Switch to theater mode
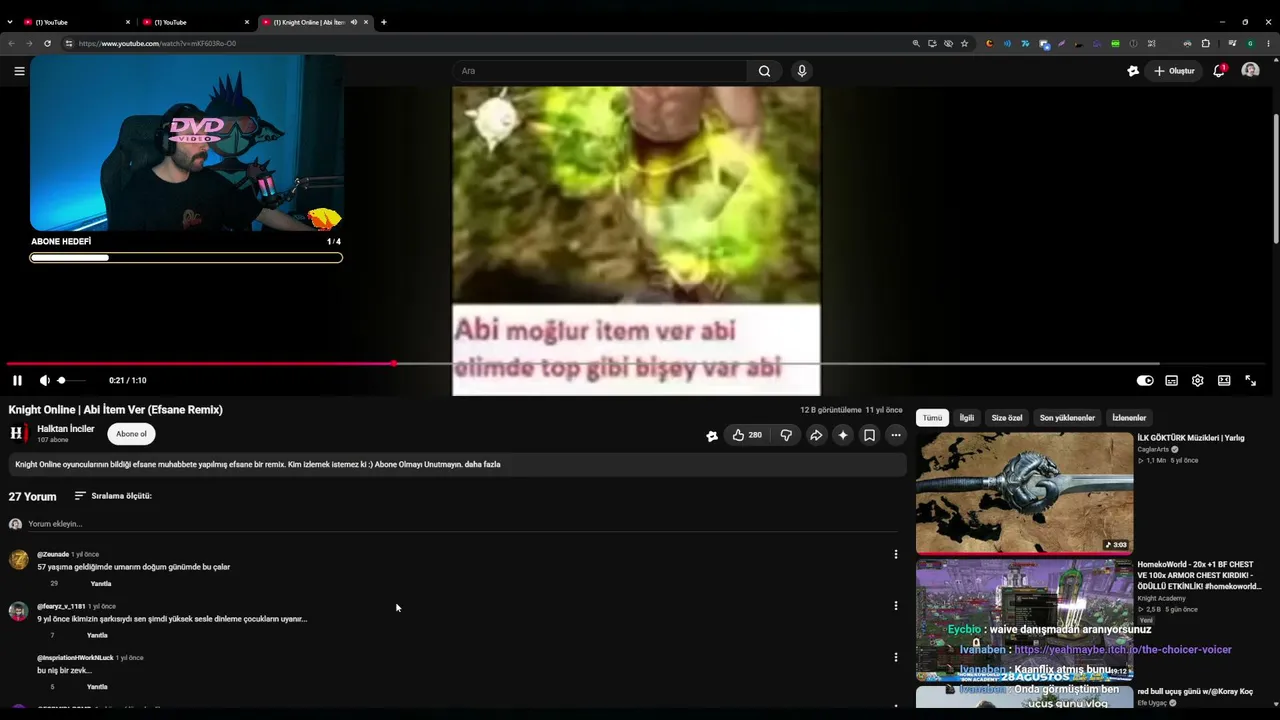 tap(1224, 380)
